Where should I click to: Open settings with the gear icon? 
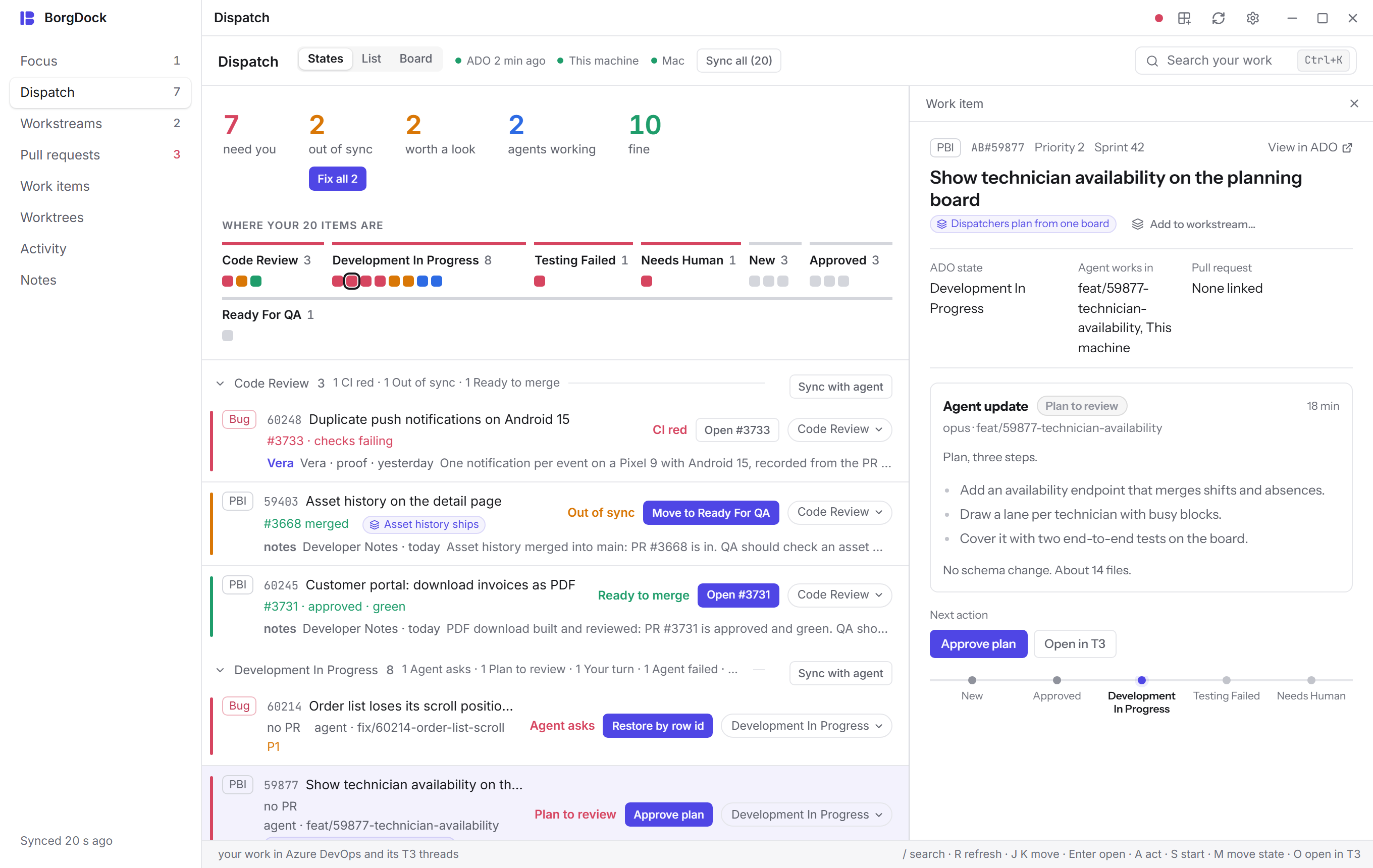(1253, 18)
